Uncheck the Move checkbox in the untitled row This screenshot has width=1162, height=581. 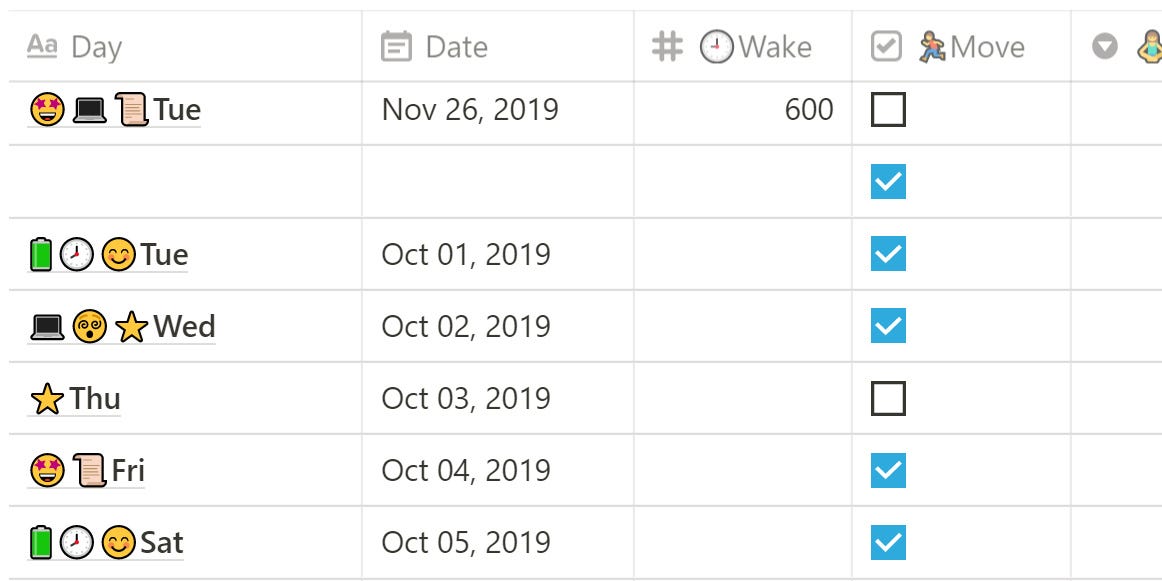(888, 182)
